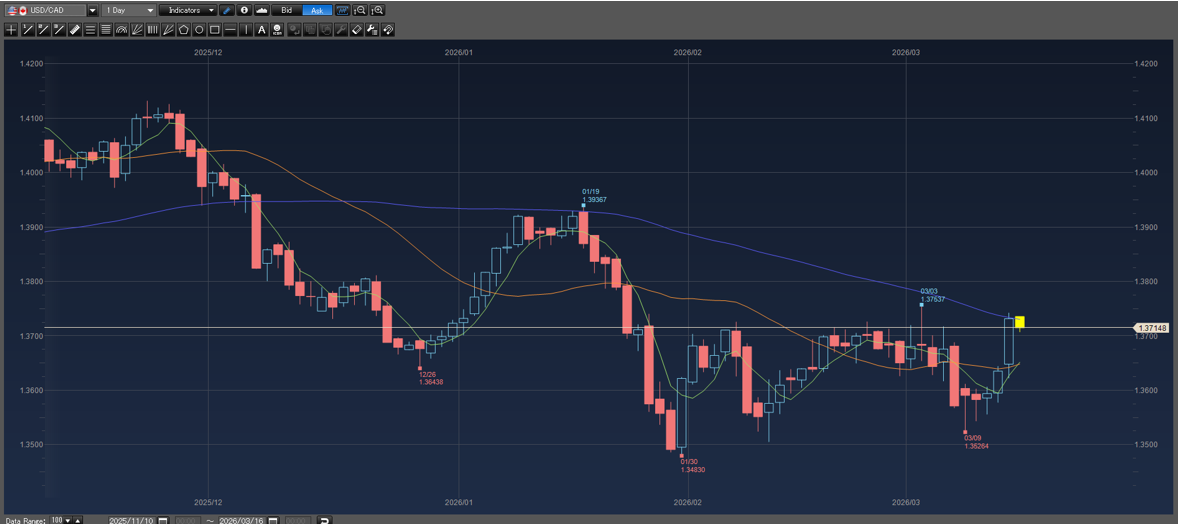
Task: Toggle the chart auto-fit scale button
Action: [x=342, y=10]
